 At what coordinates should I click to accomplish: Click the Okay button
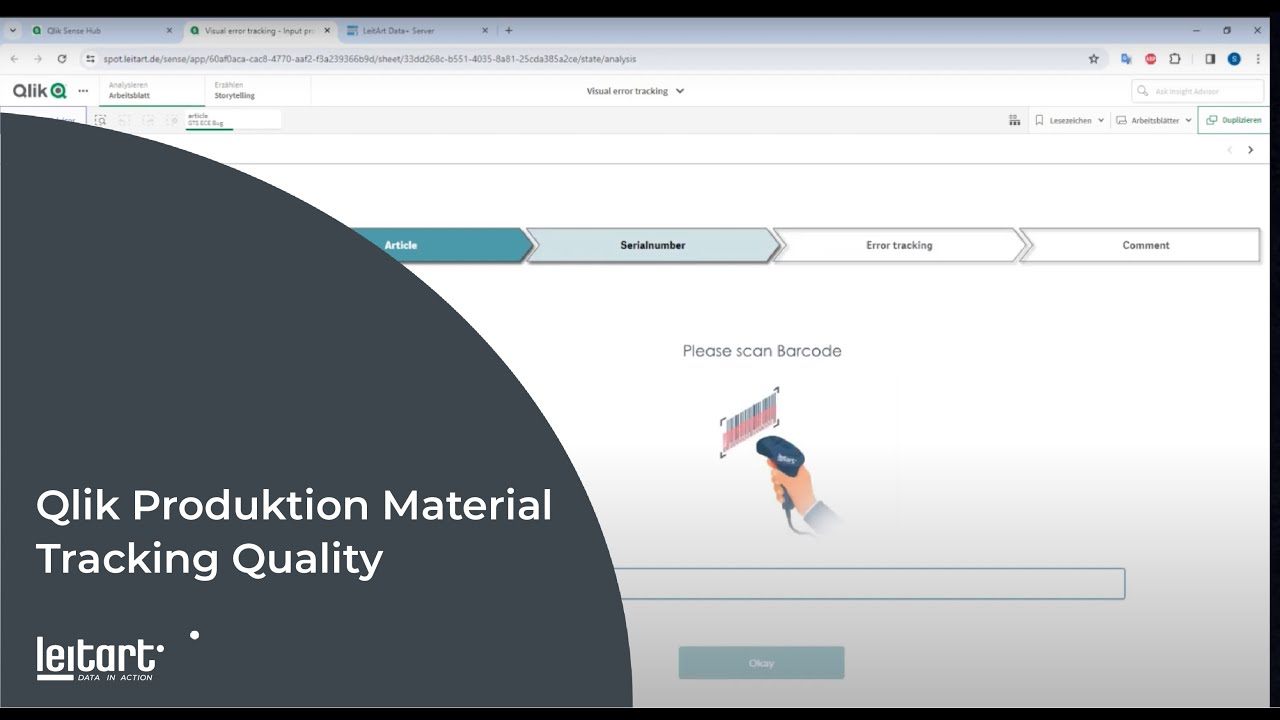[761, 663]
